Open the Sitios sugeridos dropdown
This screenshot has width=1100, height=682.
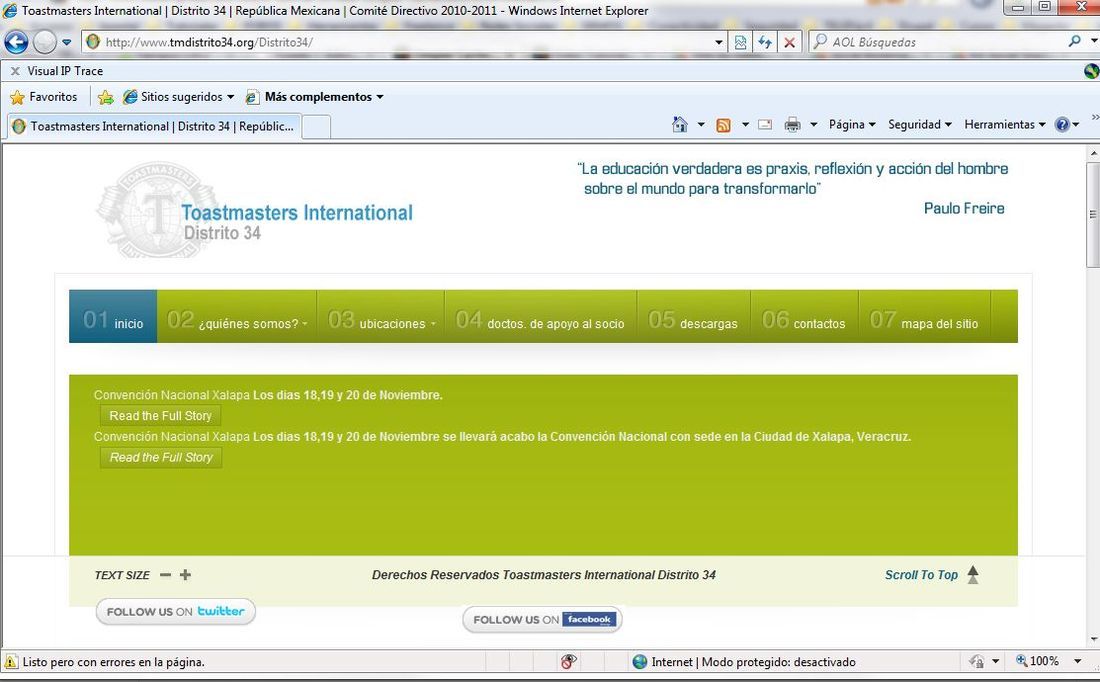point(178,97)
